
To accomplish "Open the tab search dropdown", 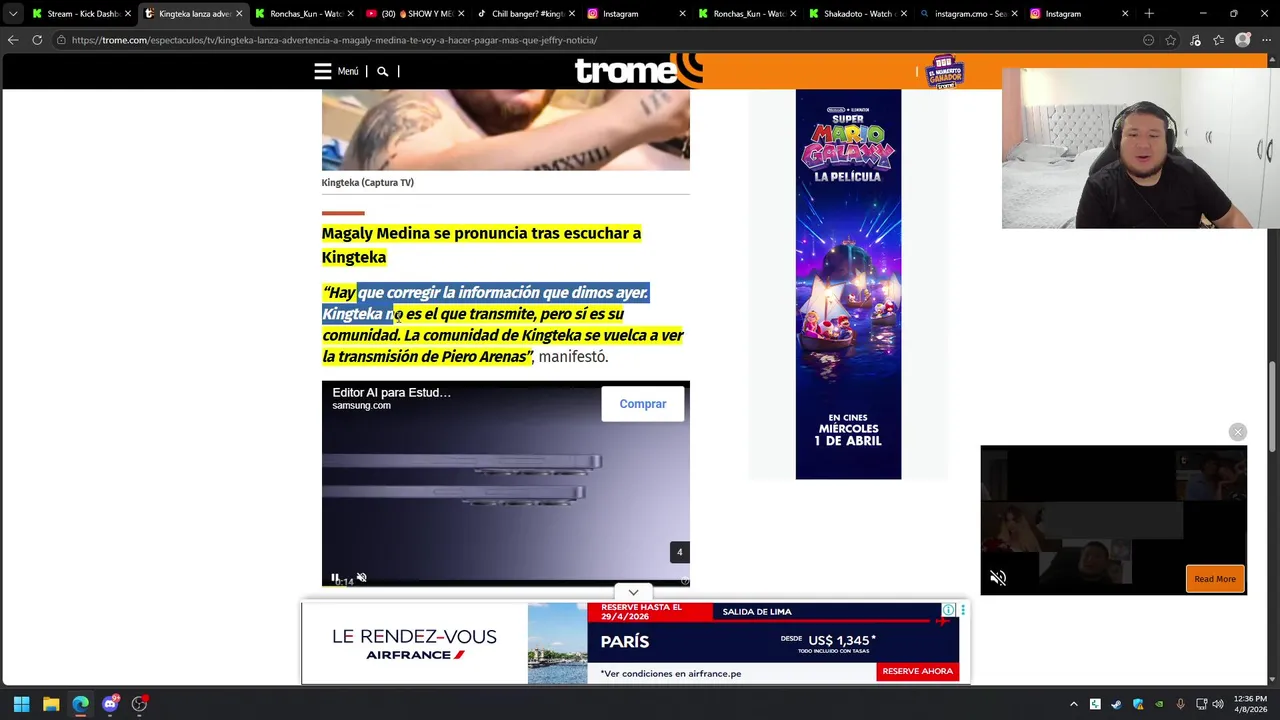I will [13, 14].
